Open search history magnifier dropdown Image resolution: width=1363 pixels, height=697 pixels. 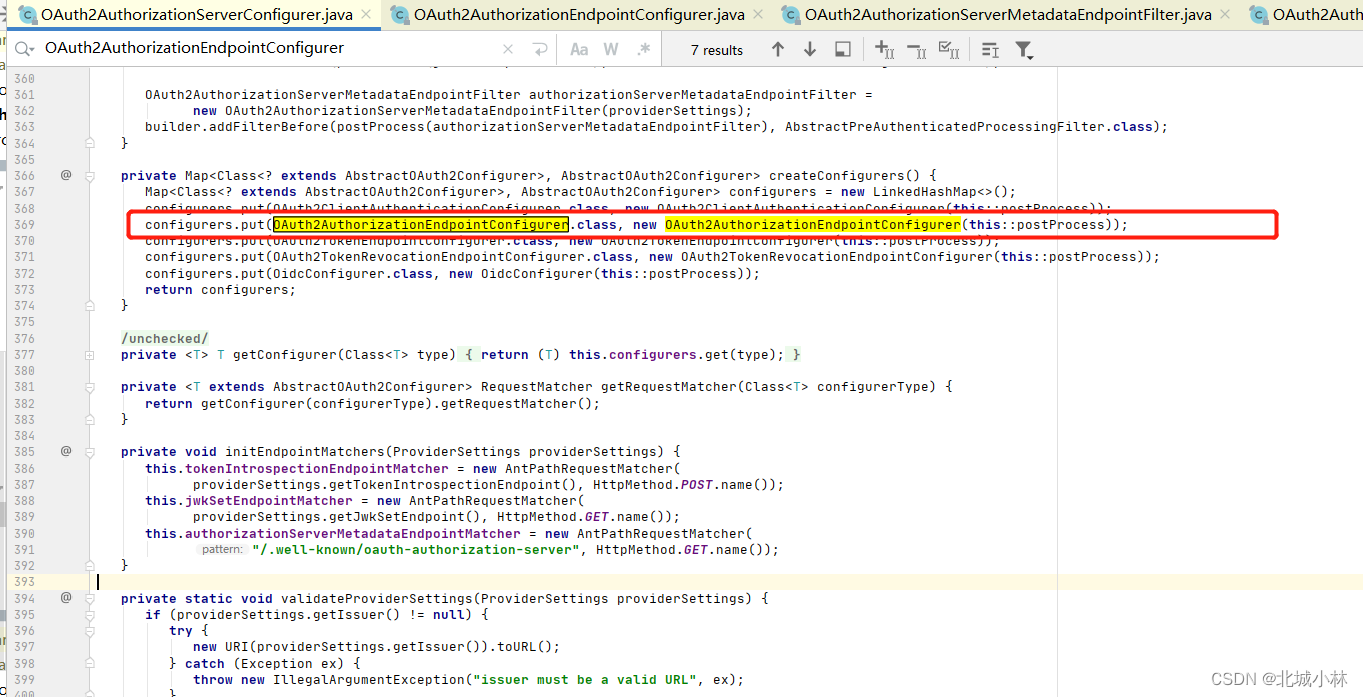[24, 49]
